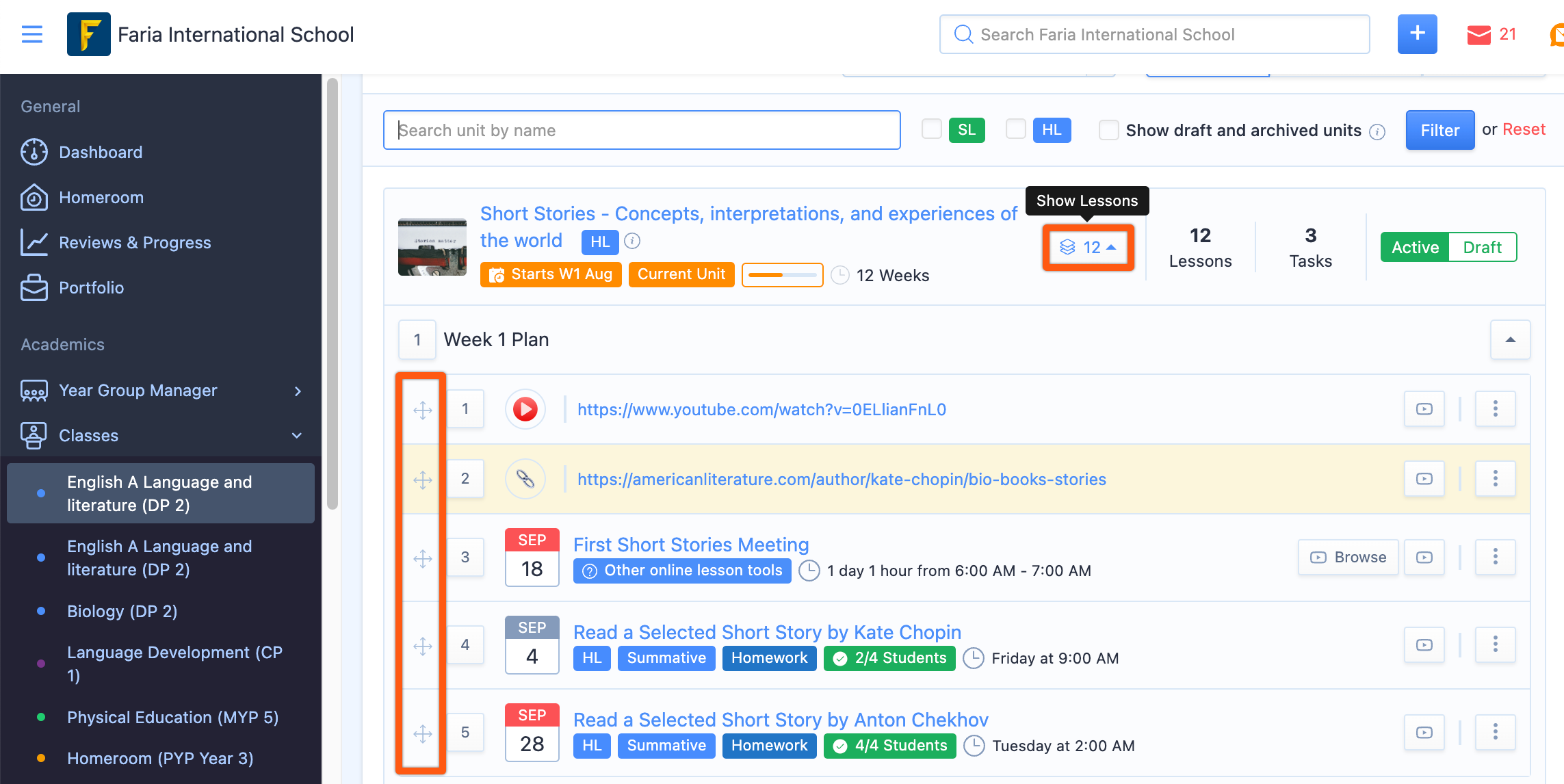Open the red mail inbox icon
Viewport: 1564px width, 784px height.
(x=1478, y=35)
